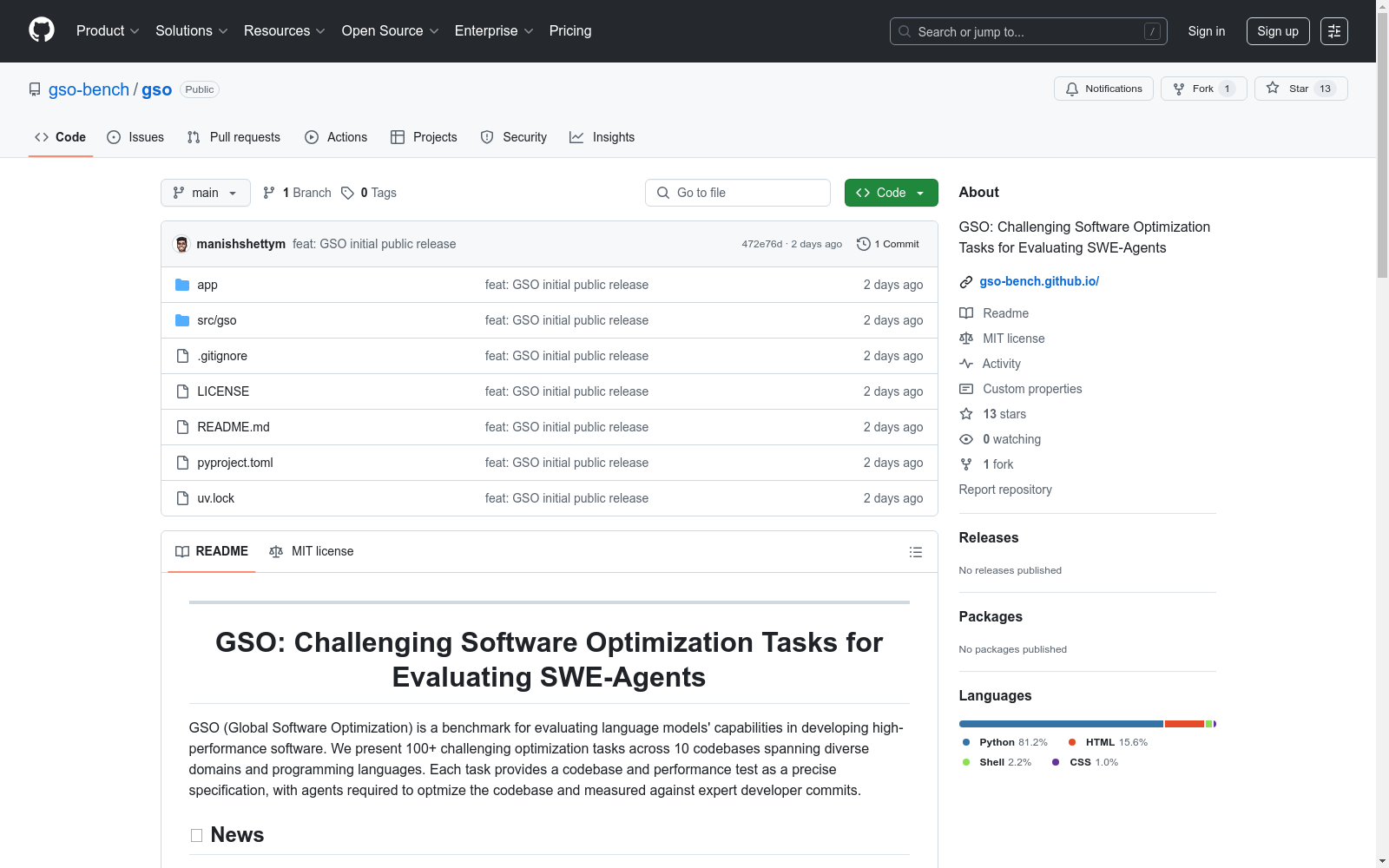Open the Security tab
Viewport: 1389px width, 868px height.
(514, 137)
